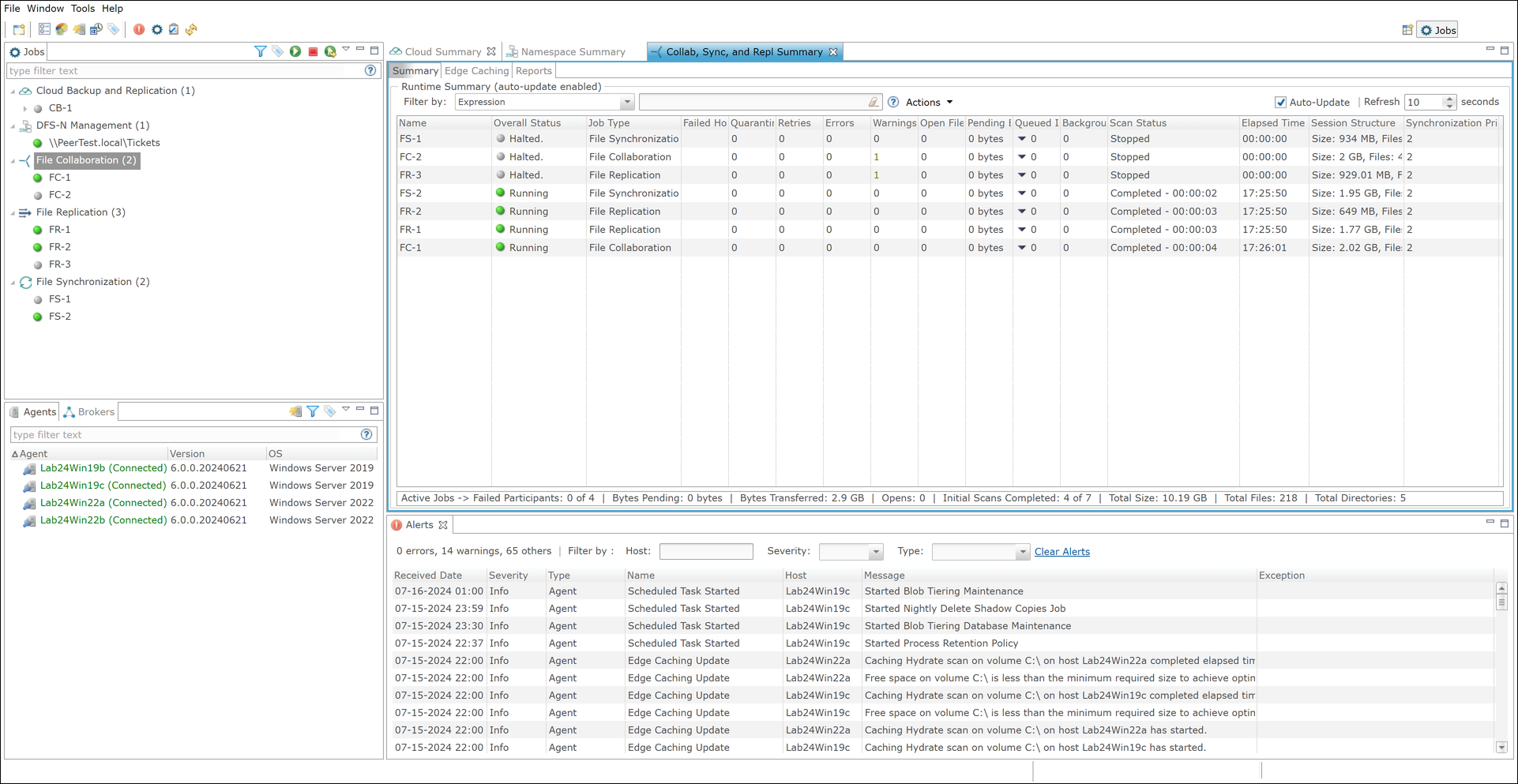
Task: Switch to the Brokers tab
Action: click(x=89, y=411)
